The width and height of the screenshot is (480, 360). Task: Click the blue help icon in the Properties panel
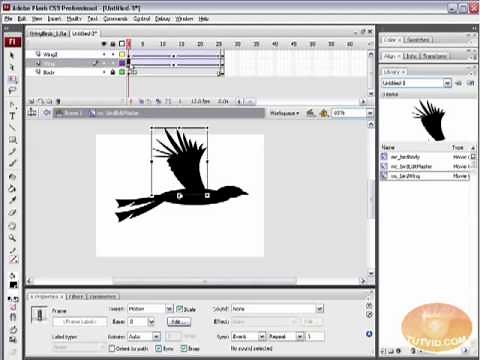click(369, 334)
